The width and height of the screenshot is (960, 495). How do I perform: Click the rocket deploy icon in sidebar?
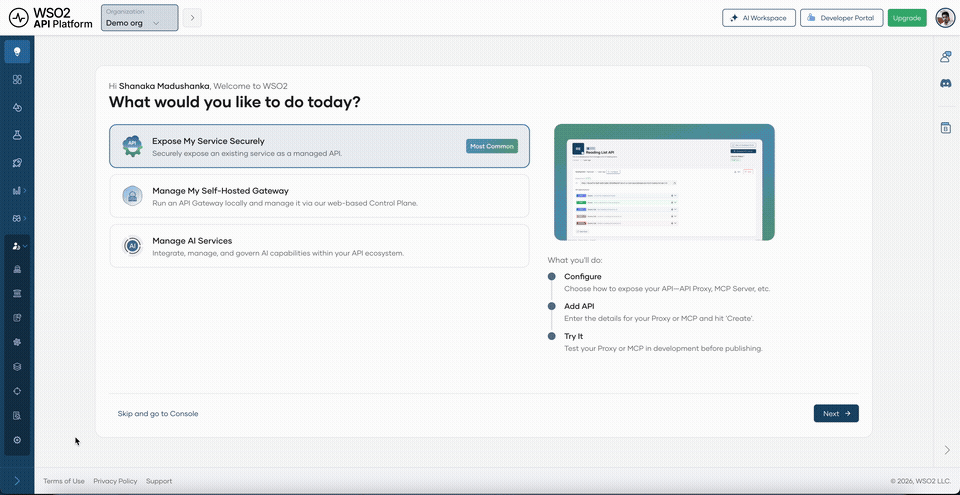17,163
